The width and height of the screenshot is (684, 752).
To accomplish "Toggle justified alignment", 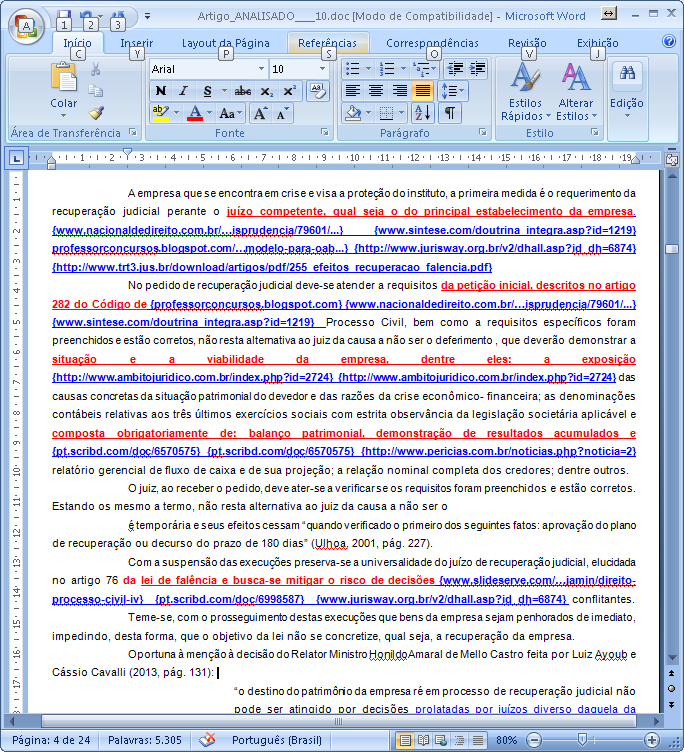I will (422, 91).
